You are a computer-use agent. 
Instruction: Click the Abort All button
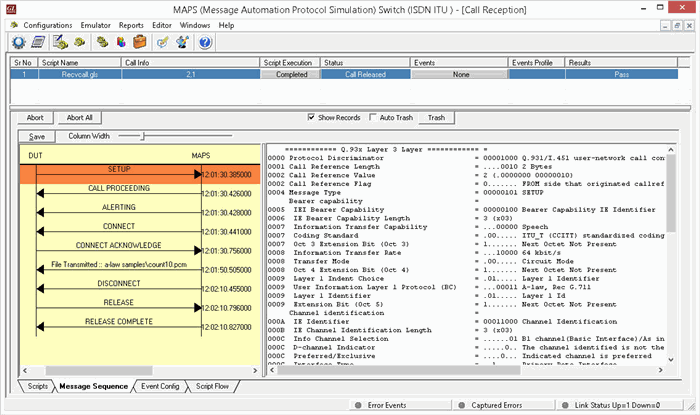point(79,118)
